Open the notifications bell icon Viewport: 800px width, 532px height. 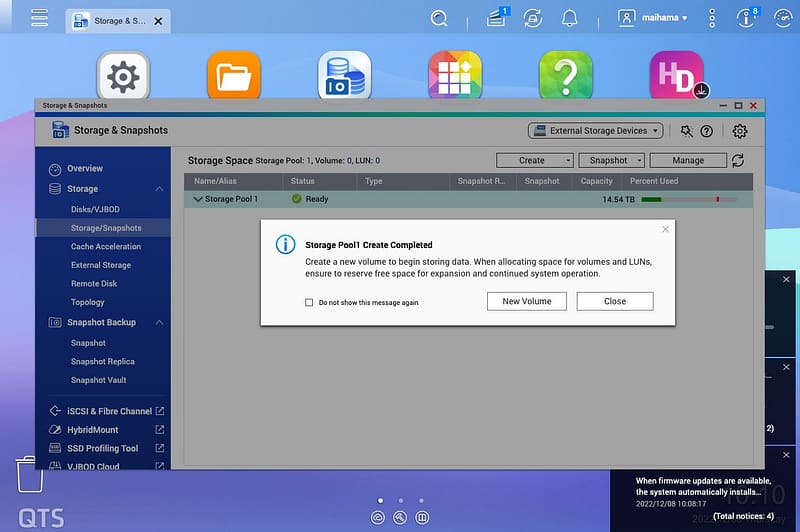pos(569,18)
